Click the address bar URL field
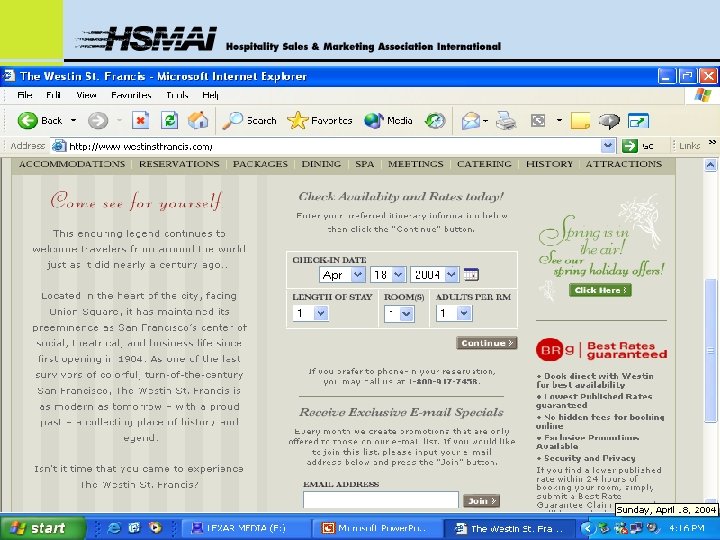 [334, 146]
